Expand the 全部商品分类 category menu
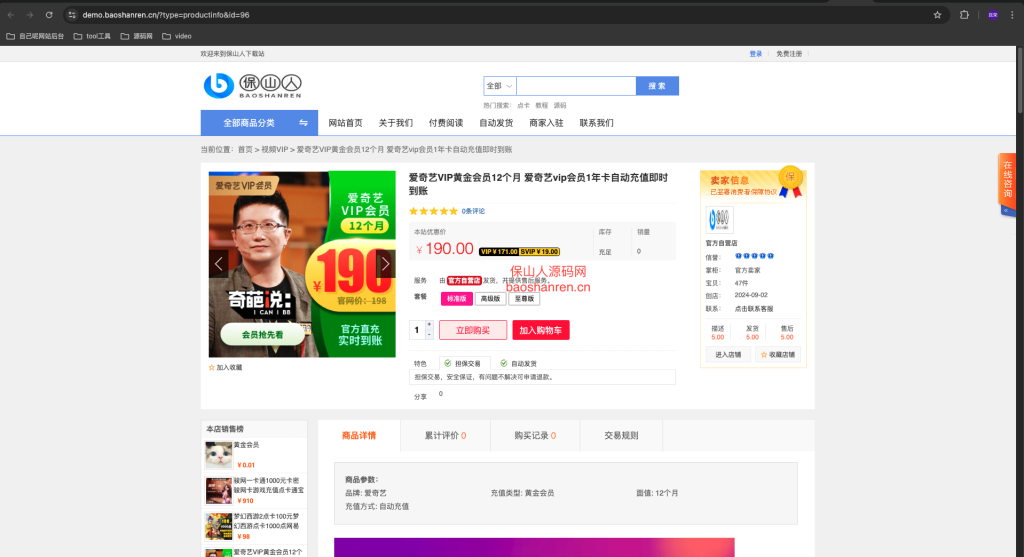The image size is (1024, 557). [259, 123]
